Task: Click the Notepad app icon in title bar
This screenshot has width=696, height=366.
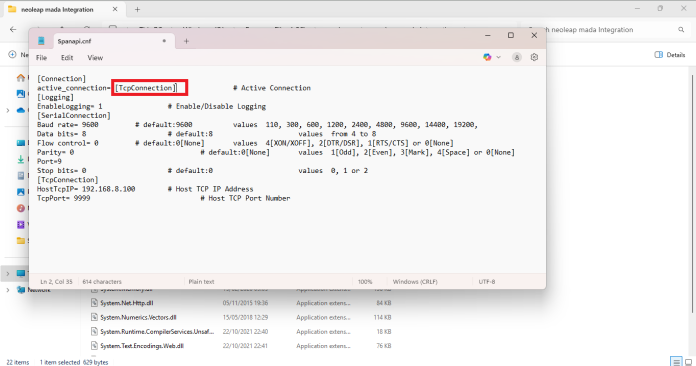Action: pos(41,41)
